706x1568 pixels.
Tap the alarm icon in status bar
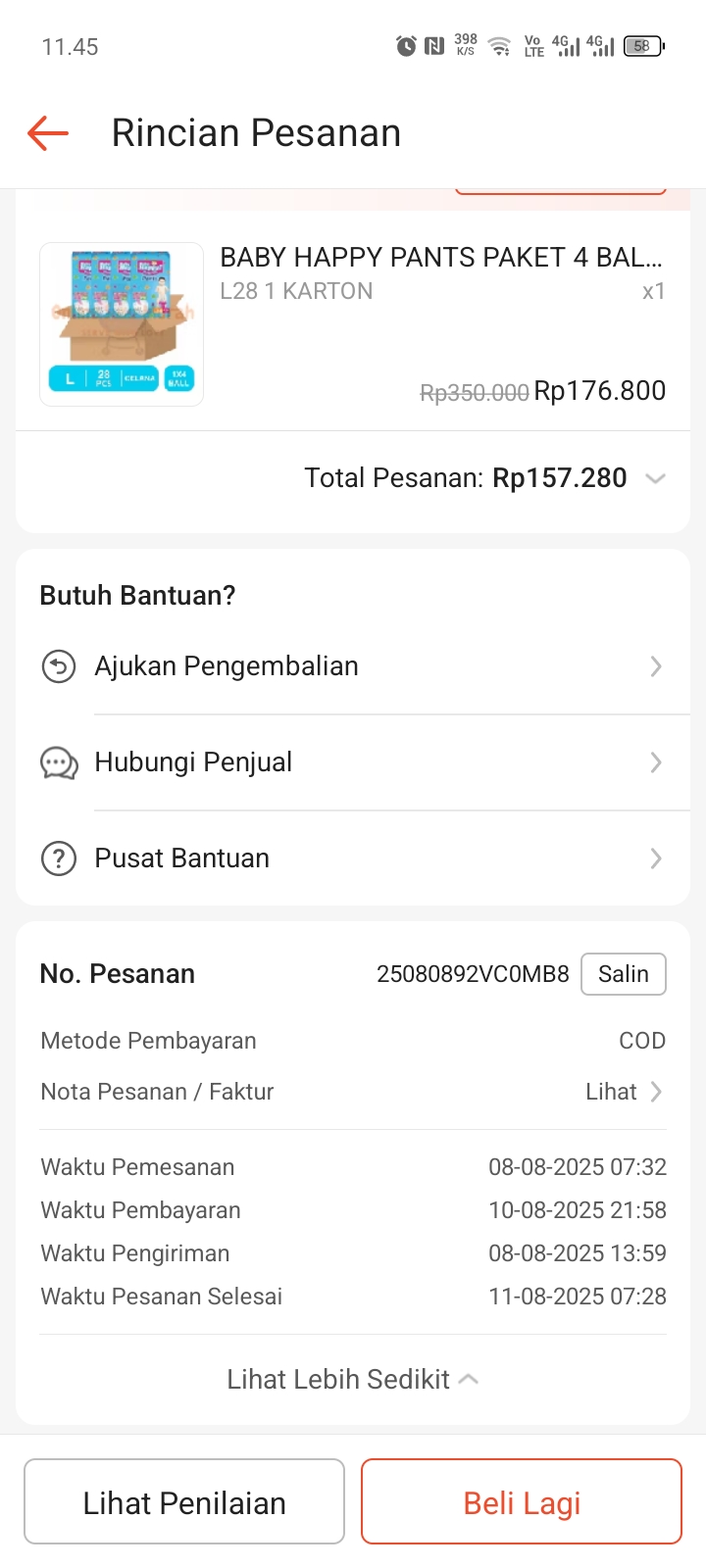[x=406, y=46]
